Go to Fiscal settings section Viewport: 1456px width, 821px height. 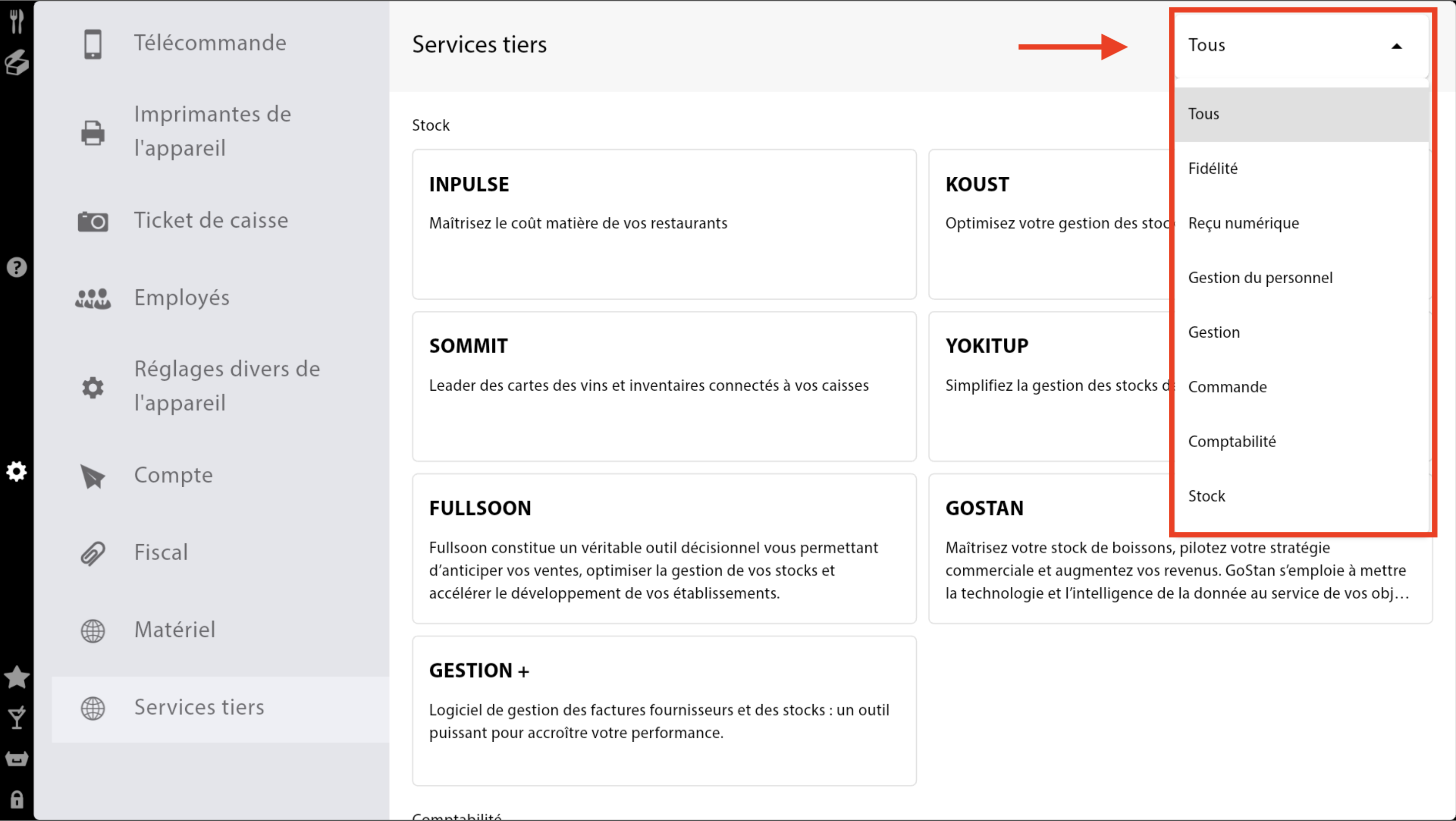point(160,552)
